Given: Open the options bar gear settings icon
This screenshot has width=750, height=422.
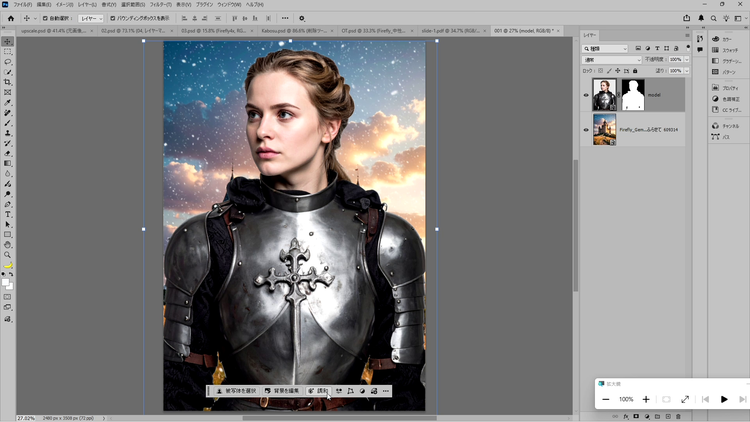Looking at the screenshot, I should point(301,18).
